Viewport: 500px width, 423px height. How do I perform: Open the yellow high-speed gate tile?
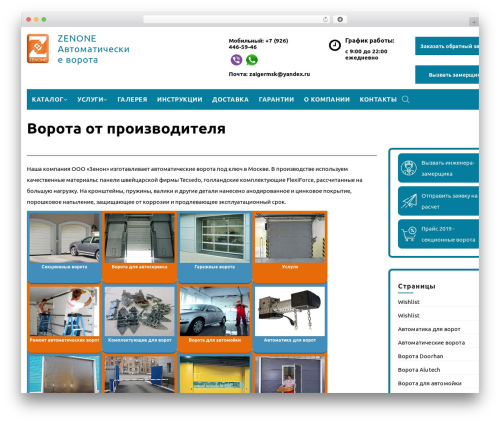[x=215, y=374]
